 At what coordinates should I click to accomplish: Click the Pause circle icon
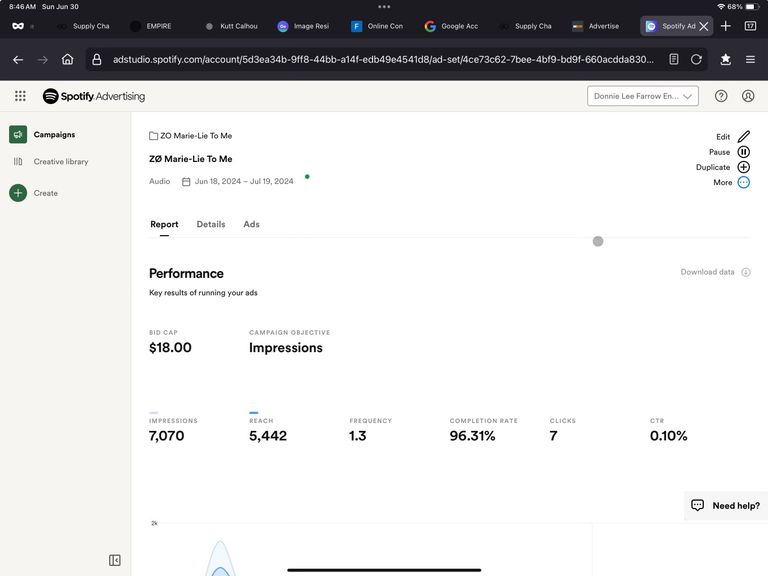744,152
